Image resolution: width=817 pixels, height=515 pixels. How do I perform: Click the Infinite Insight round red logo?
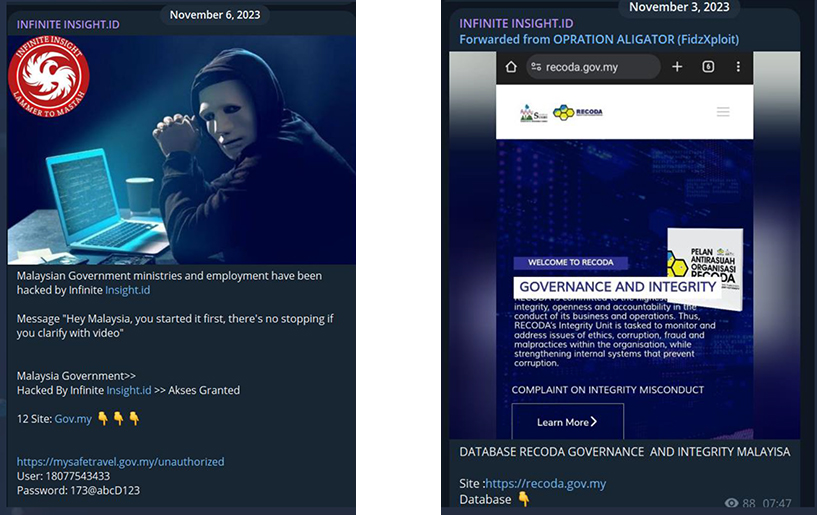click(x=48, y=76)
